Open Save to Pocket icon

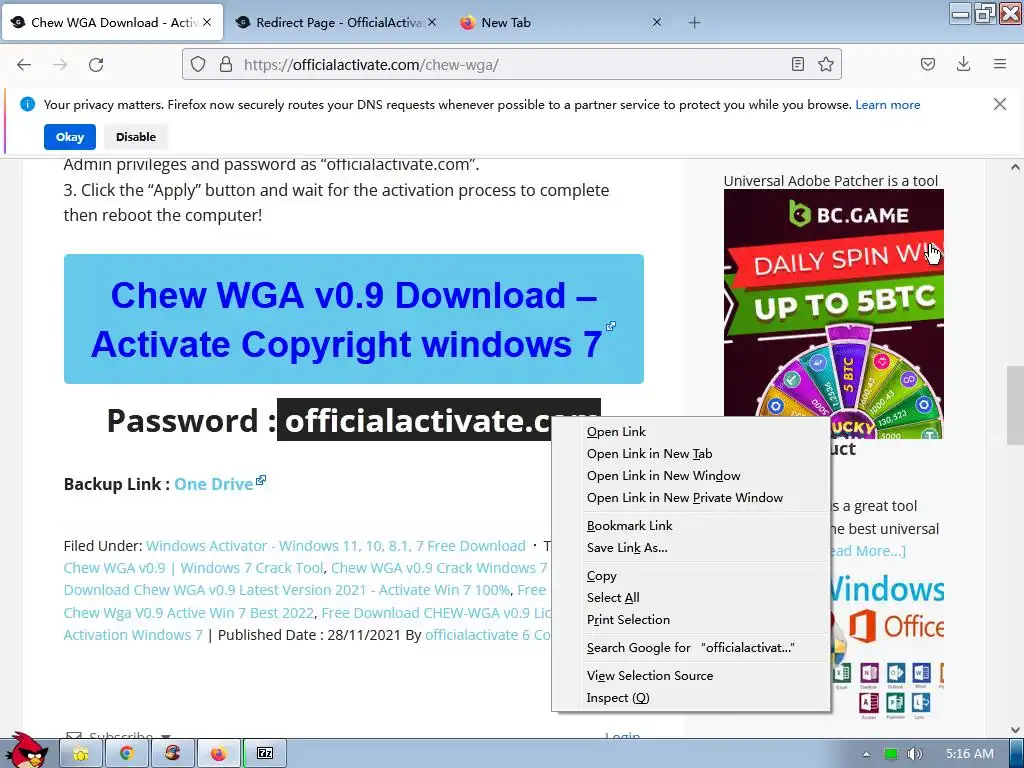point(928,64)
